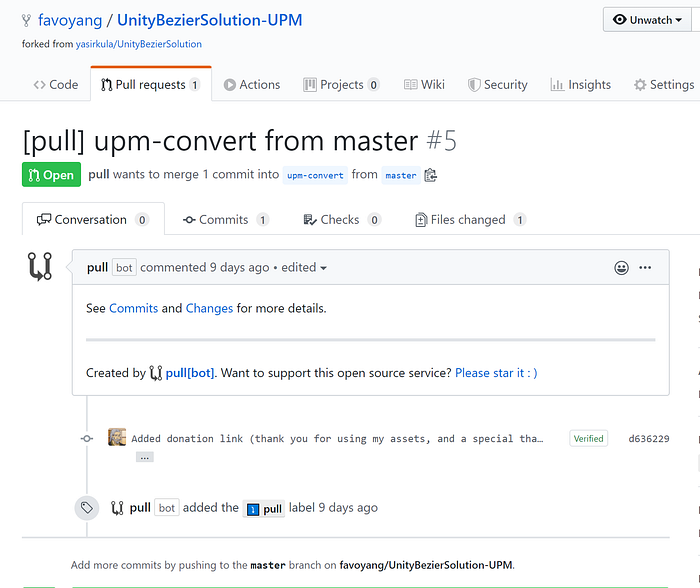700x588 pixels.
Task: Open the Added donation link commit message
Action: click(337, 439)
